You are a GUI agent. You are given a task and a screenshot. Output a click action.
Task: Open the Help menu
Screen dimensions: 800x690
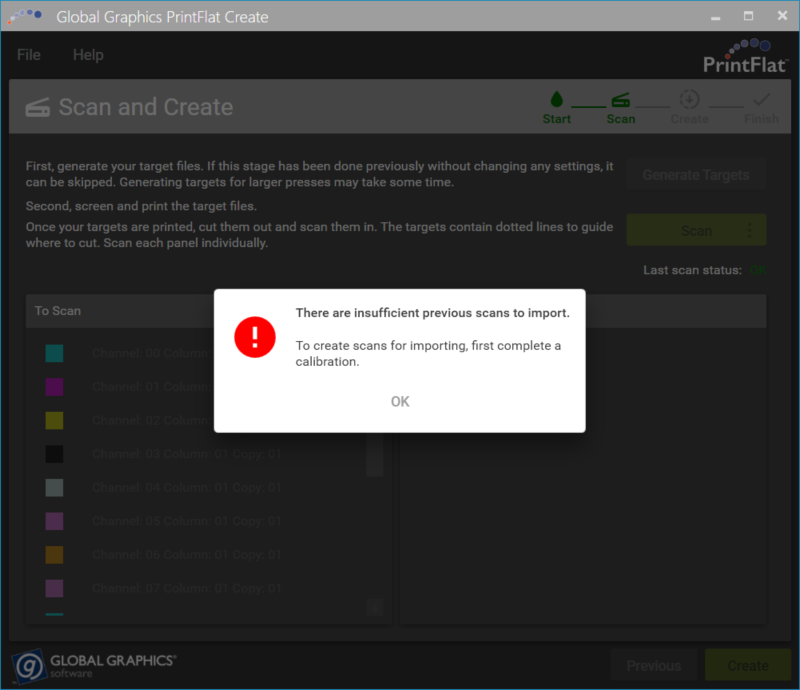click(x=88, y=55)
